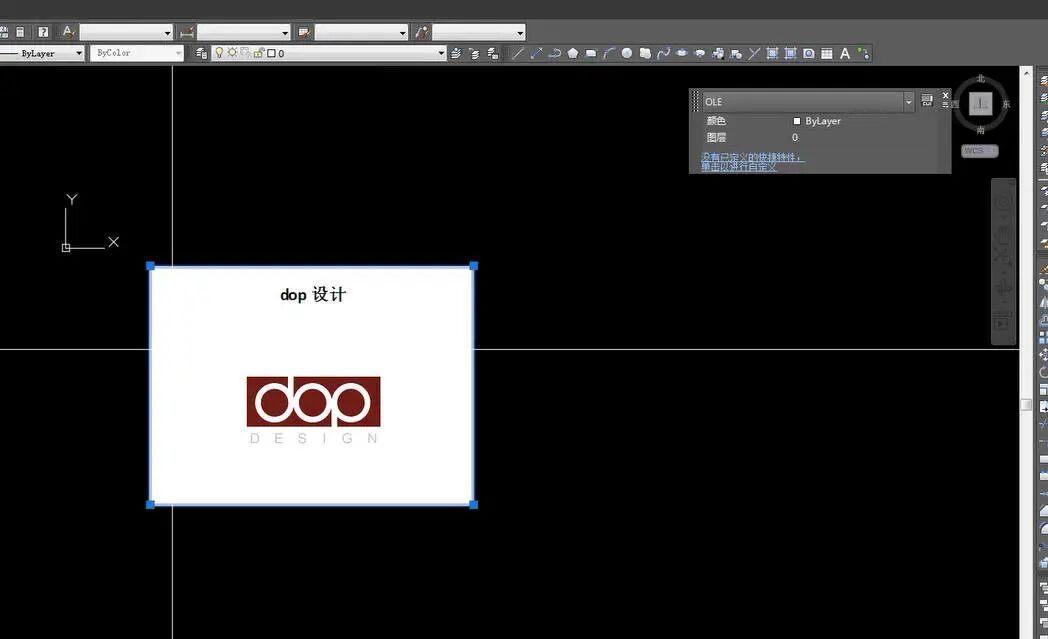Click the quick properties customize link

(753, 161)
